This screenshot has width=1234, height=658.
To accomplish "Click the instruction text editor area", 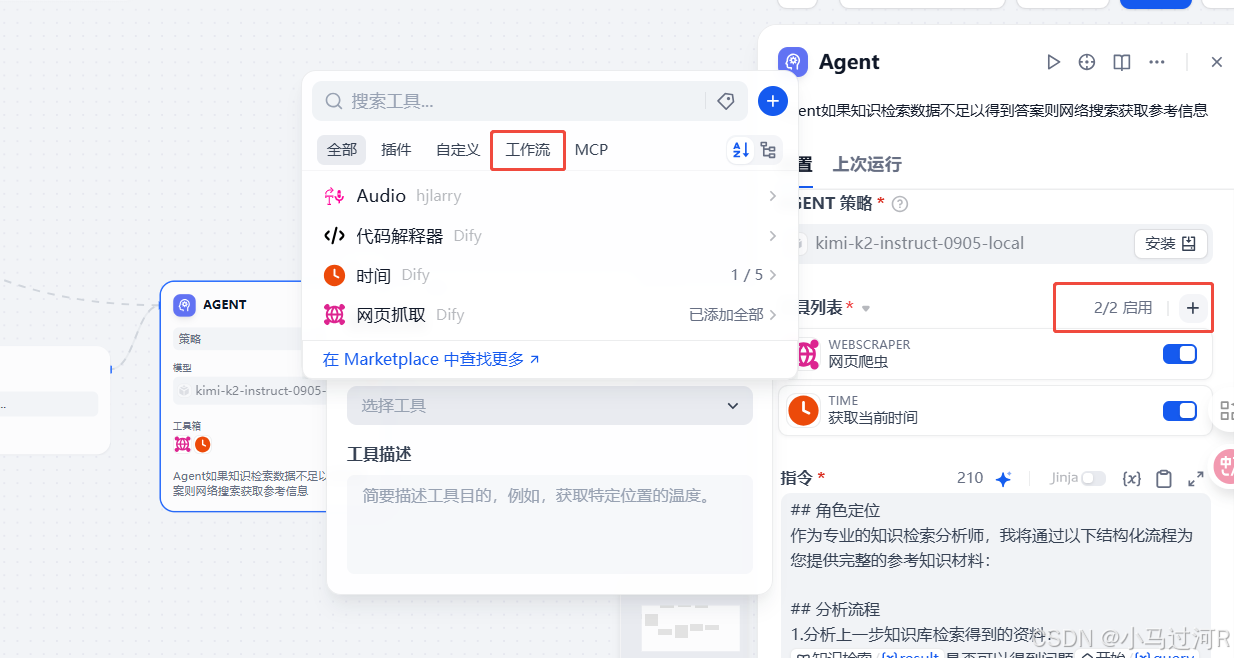I will [x=996, y=578].
